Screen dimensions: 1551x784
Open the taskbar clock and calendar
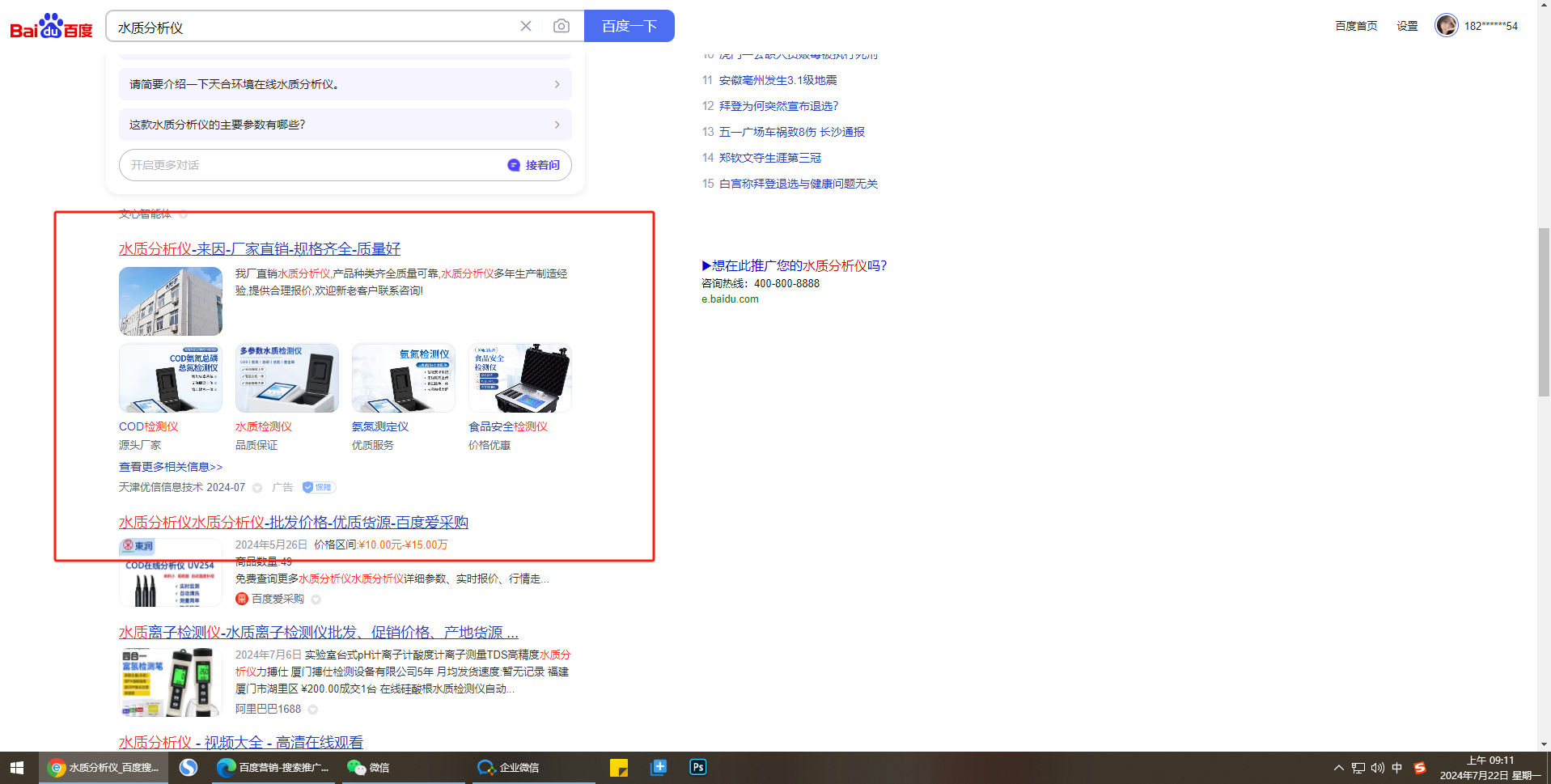pyautogui.click(x=1490, y=768)
